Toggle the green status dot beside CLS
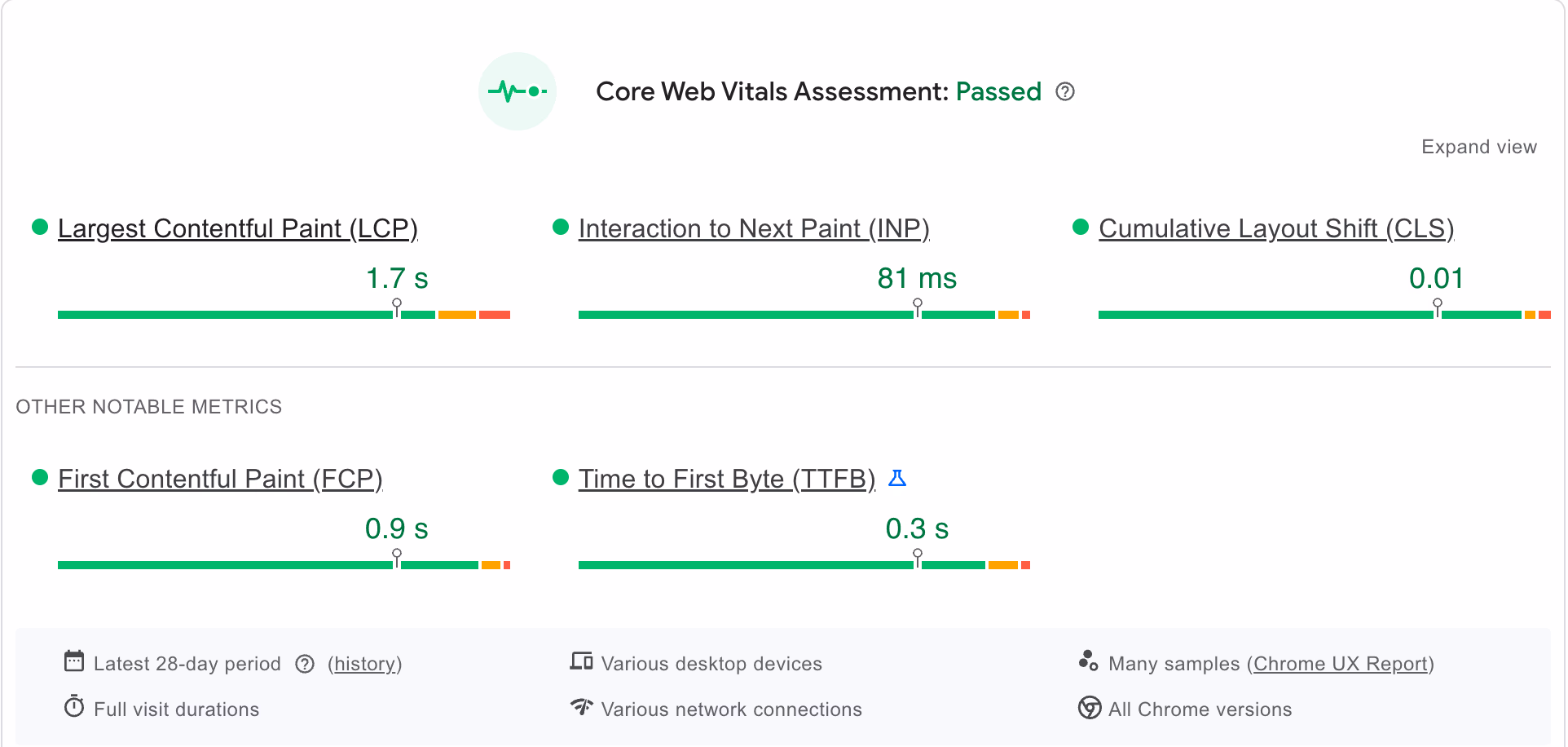This screenshot has width=1568, height=747. tap(1081, 227)
